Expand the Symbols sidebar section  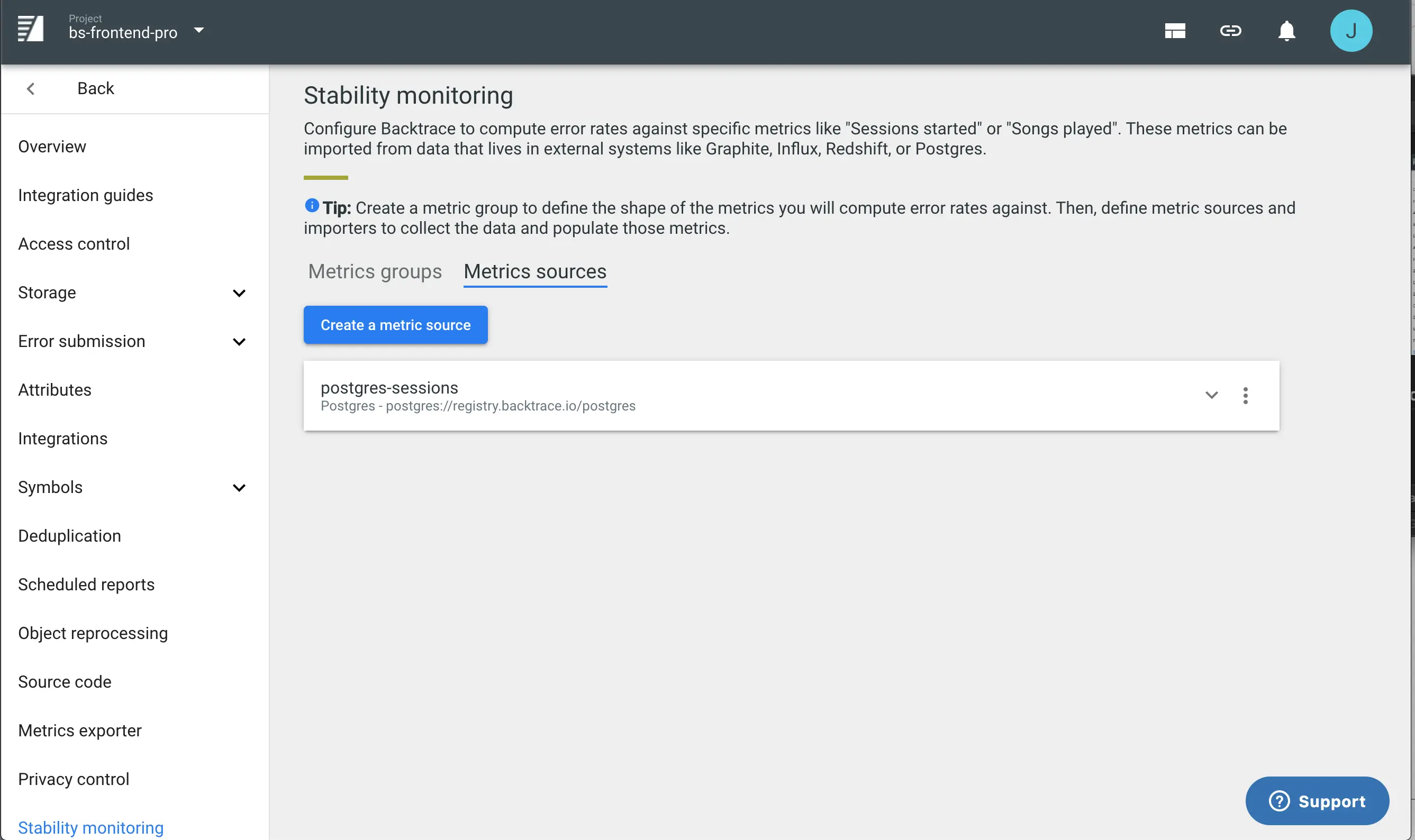(x=239, y=488)
